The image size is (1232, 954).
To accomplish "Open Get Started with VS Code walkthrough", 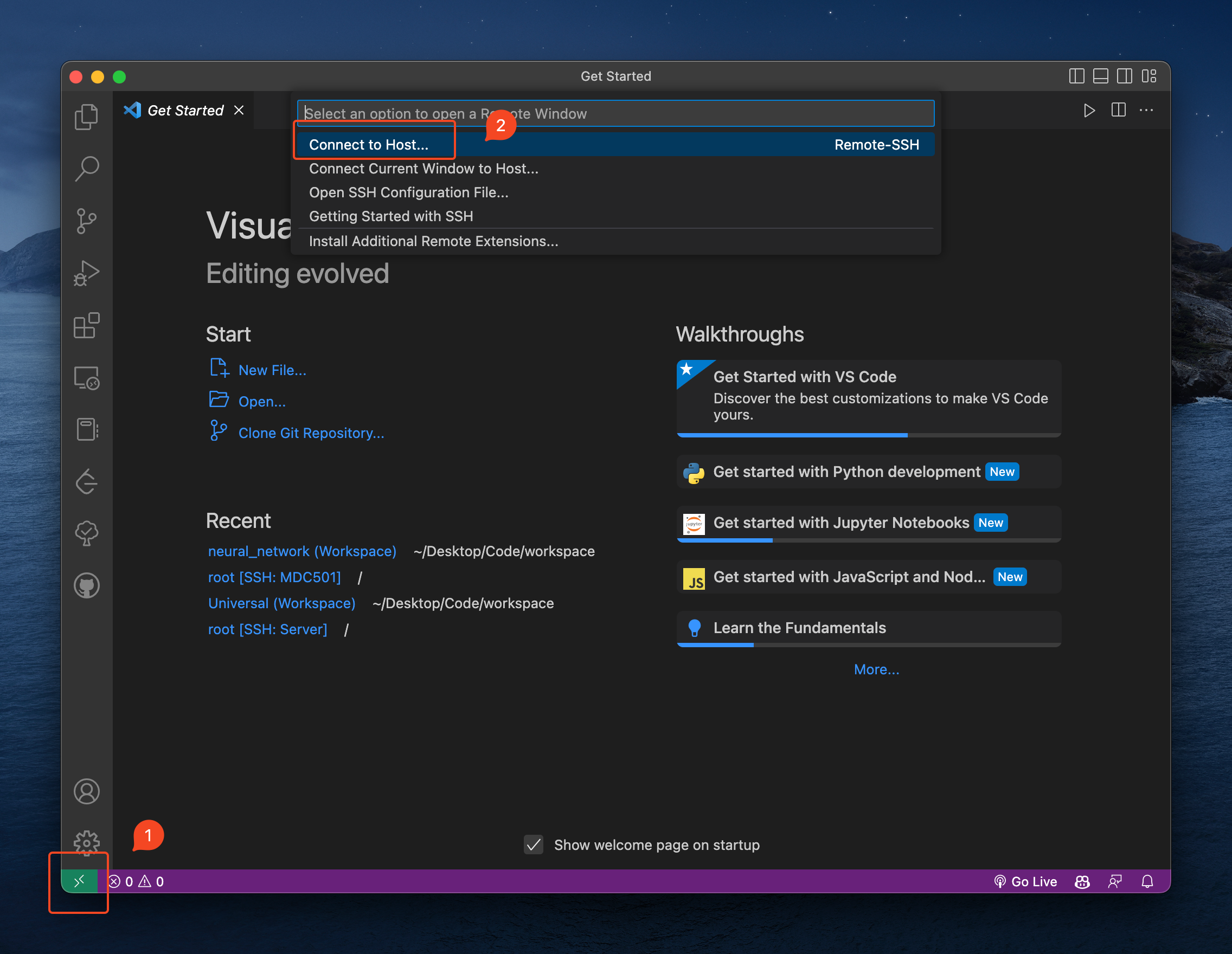I will click(x=869, y=398).
